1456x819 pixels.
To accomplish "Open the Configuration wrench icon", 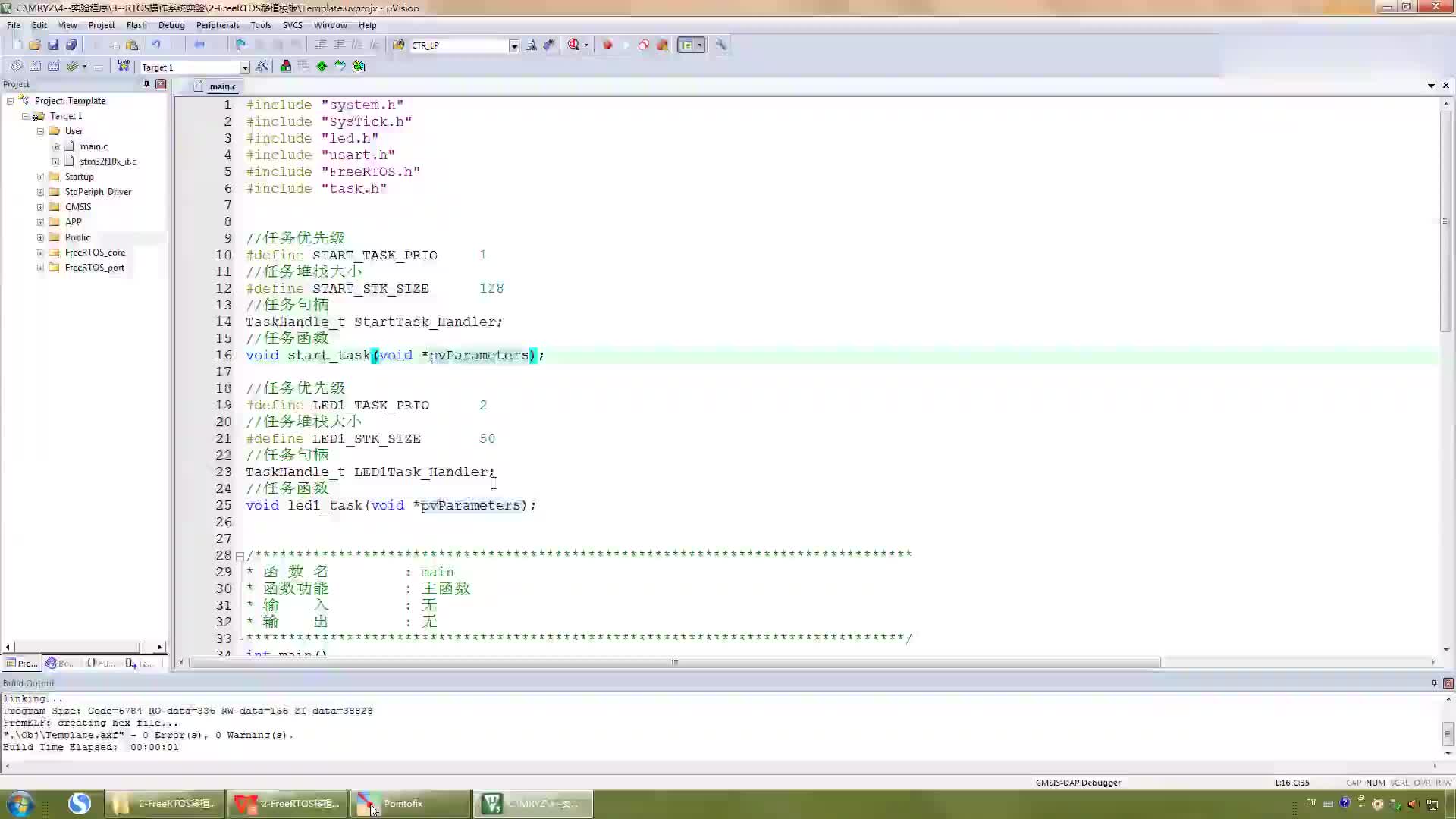I will tap(721, 45).
